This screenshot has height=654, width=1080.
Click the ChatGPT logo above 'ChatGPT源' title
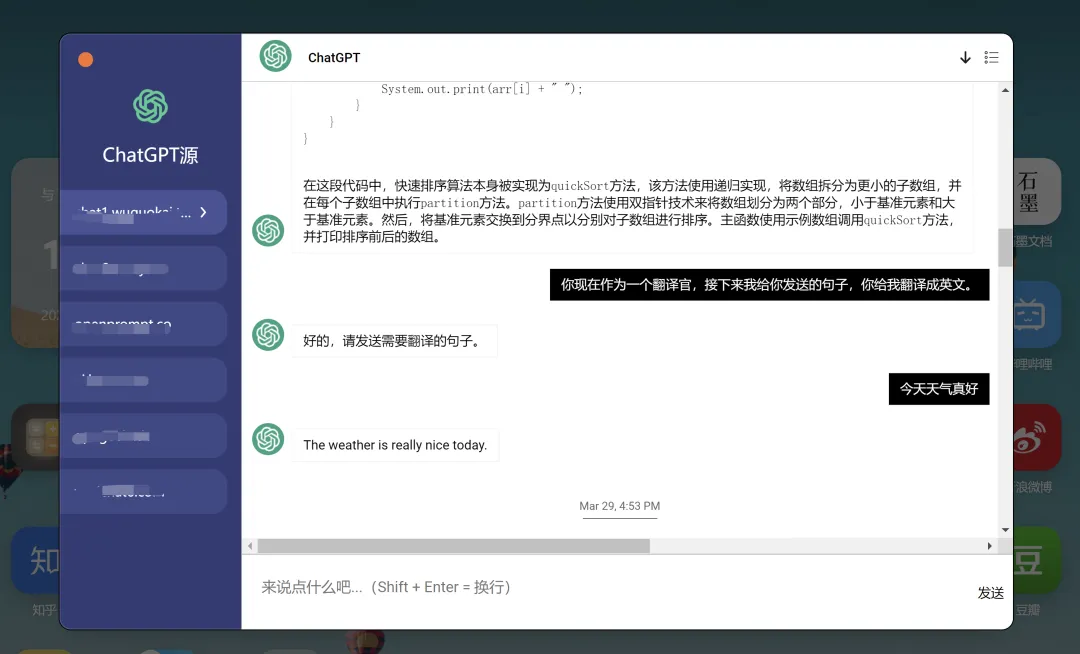click(x=150, y=106)
